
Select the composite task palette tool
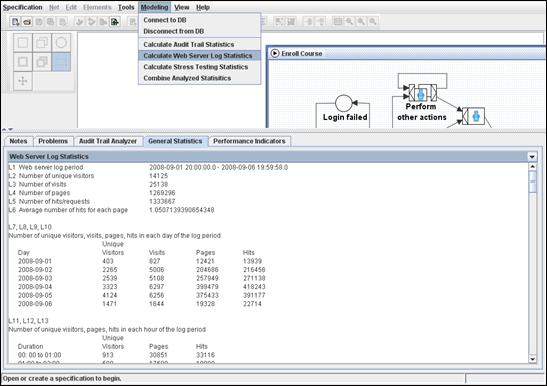23,62
